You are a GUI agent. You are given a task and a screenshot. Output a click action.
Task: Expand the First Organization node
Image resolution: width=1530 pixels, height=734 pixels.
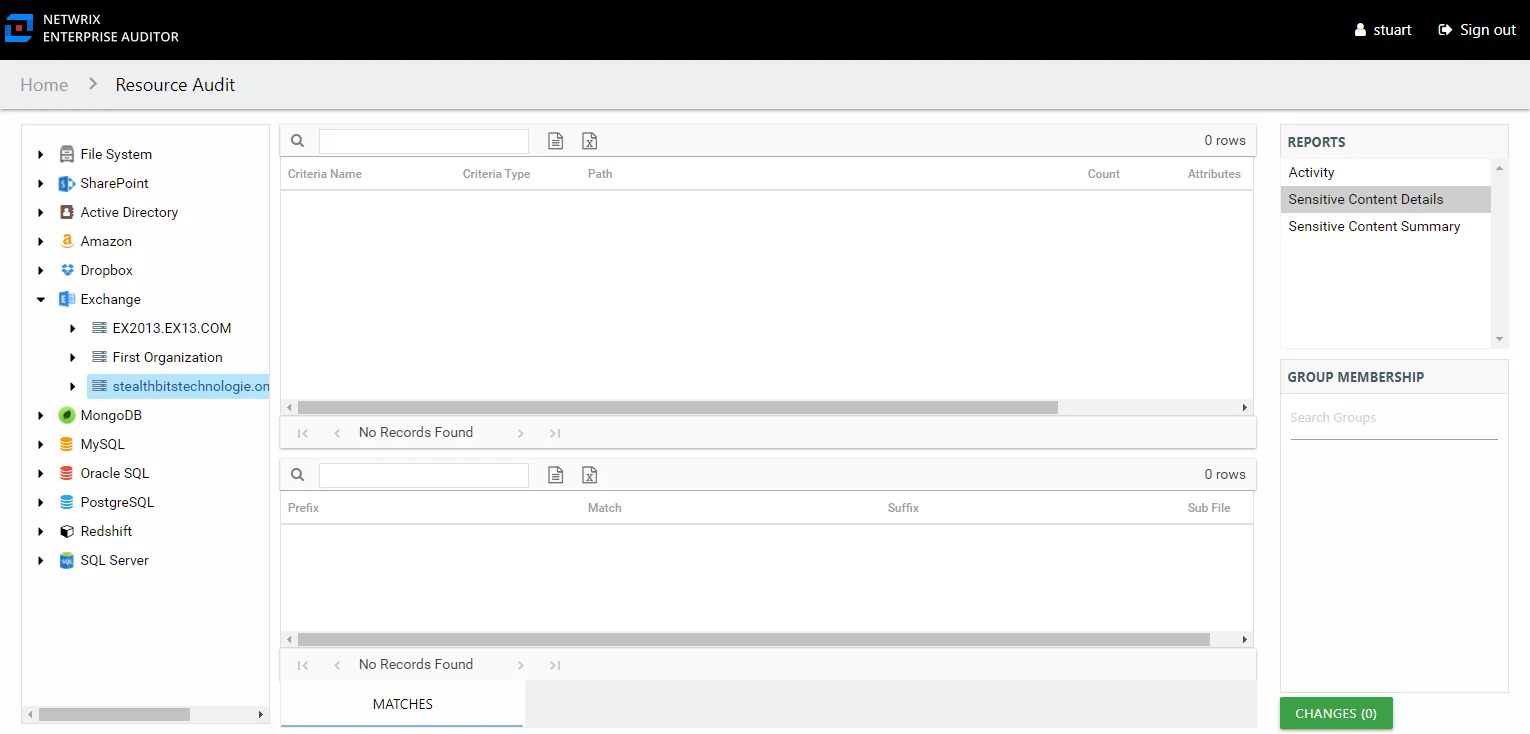click(73, 357)
